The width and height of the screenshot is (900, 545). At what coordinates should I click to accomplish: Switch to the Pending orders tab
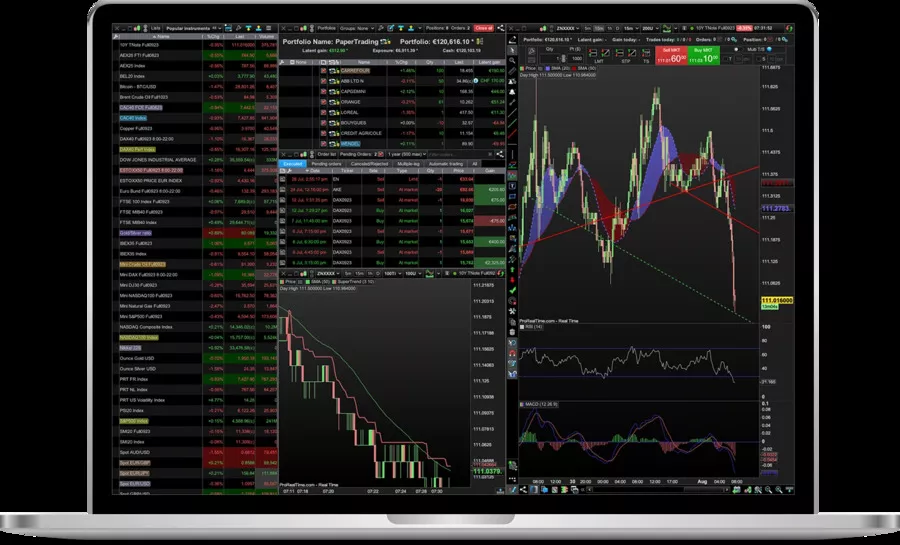pos(327,164)
